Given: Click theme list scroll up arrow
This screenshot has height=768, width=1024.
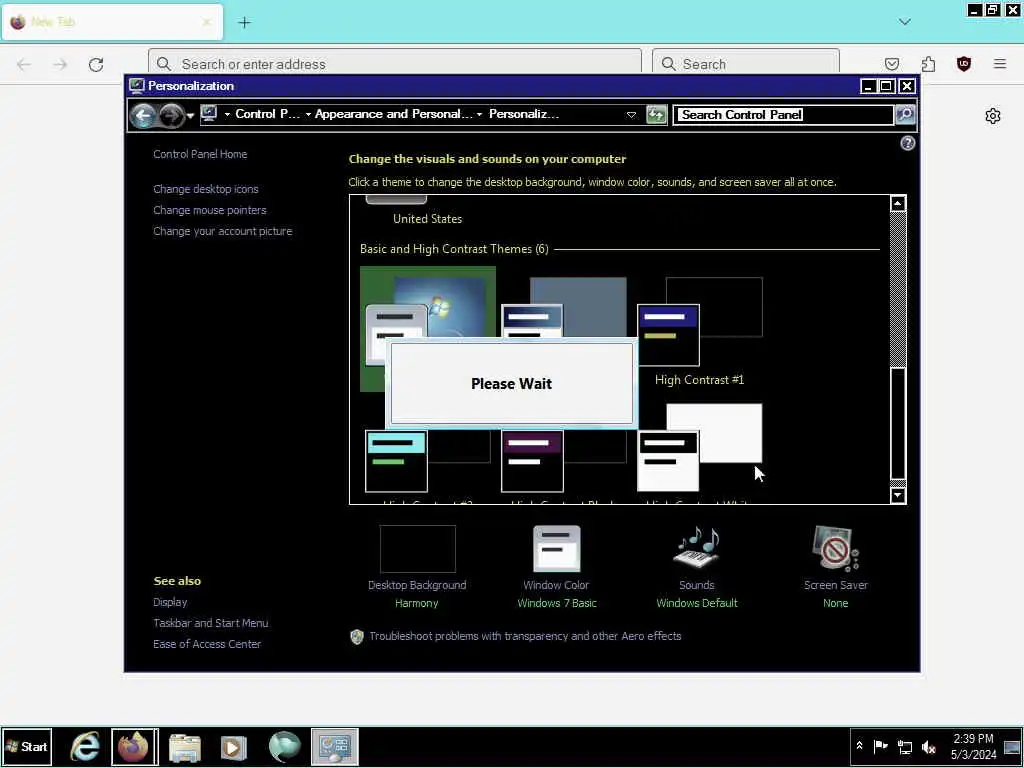Looking at the screenshot, I should (x=898, y=204).
